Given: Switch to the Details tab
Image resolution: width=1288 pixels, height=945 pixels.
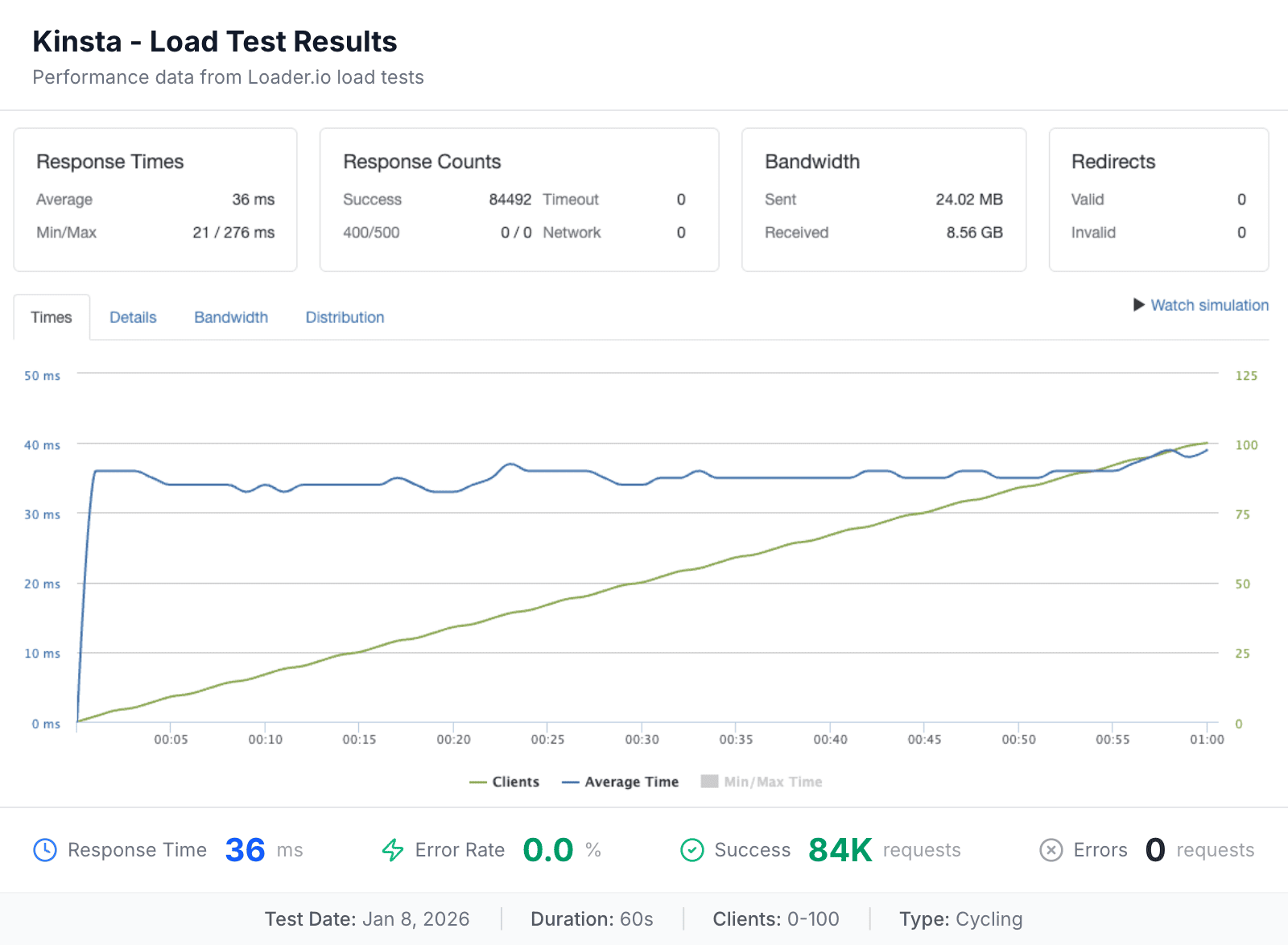Looking at the screenshot, I should tap(133, 317).
